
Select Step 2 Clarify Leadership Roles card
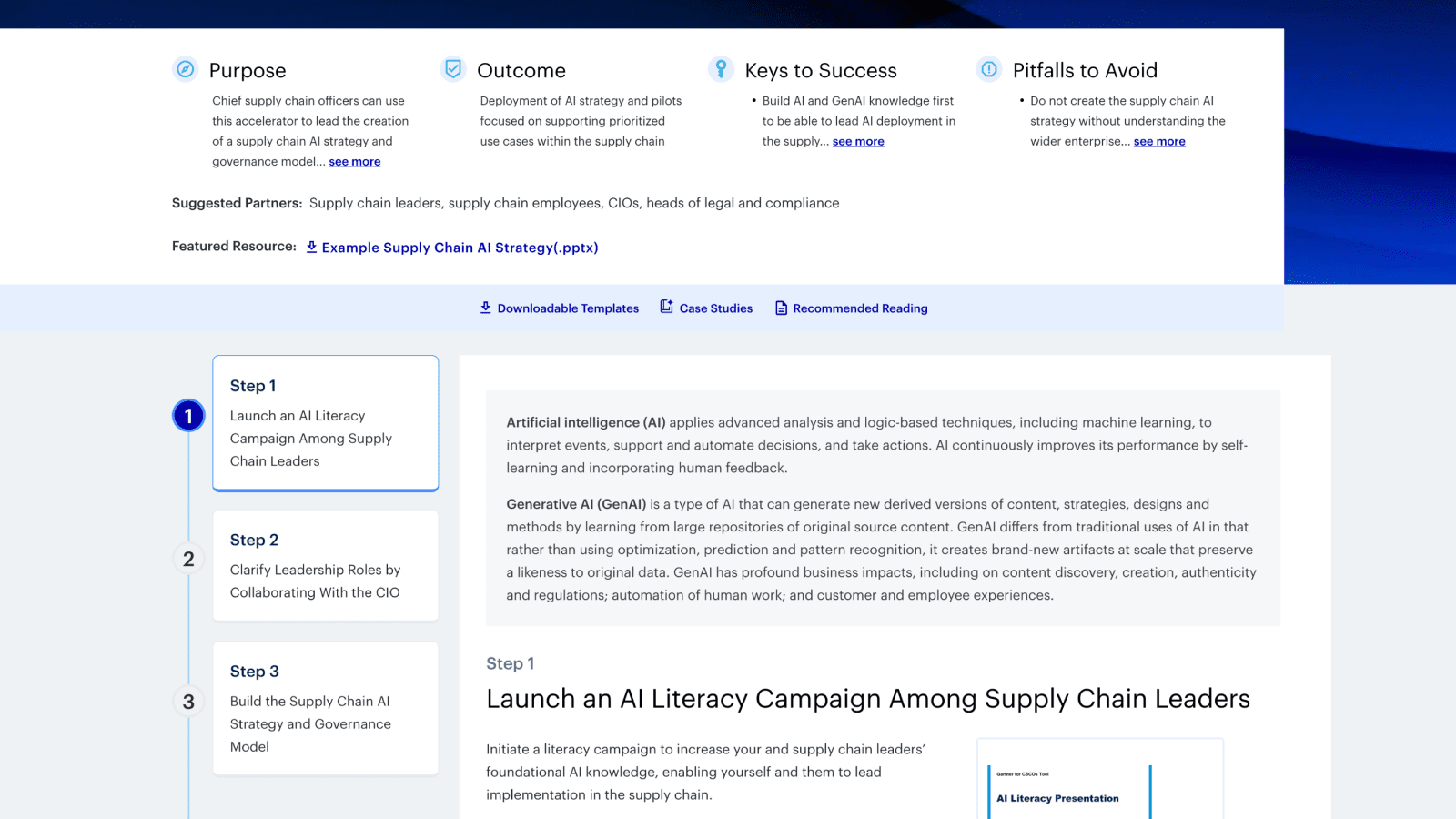[x=325, y=566]
